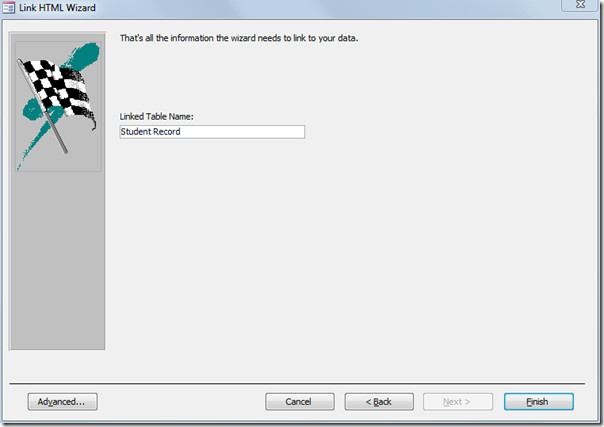This screenshot has width=604, height=427.
Task: Finish the wizard with the Finish button
Action: pyautogui.click(x=539, y=402)
